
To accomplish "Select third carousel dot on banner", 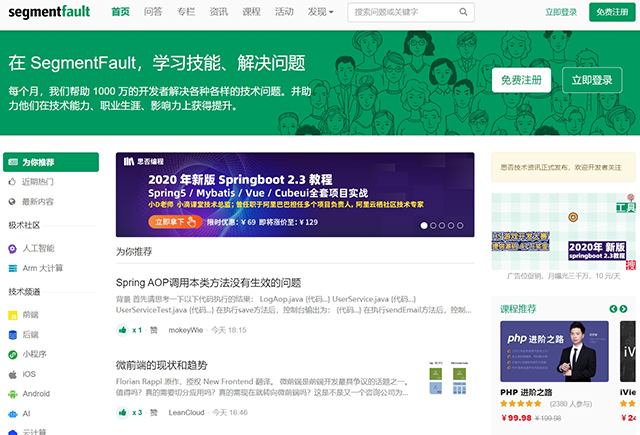I will click(442, 225).
